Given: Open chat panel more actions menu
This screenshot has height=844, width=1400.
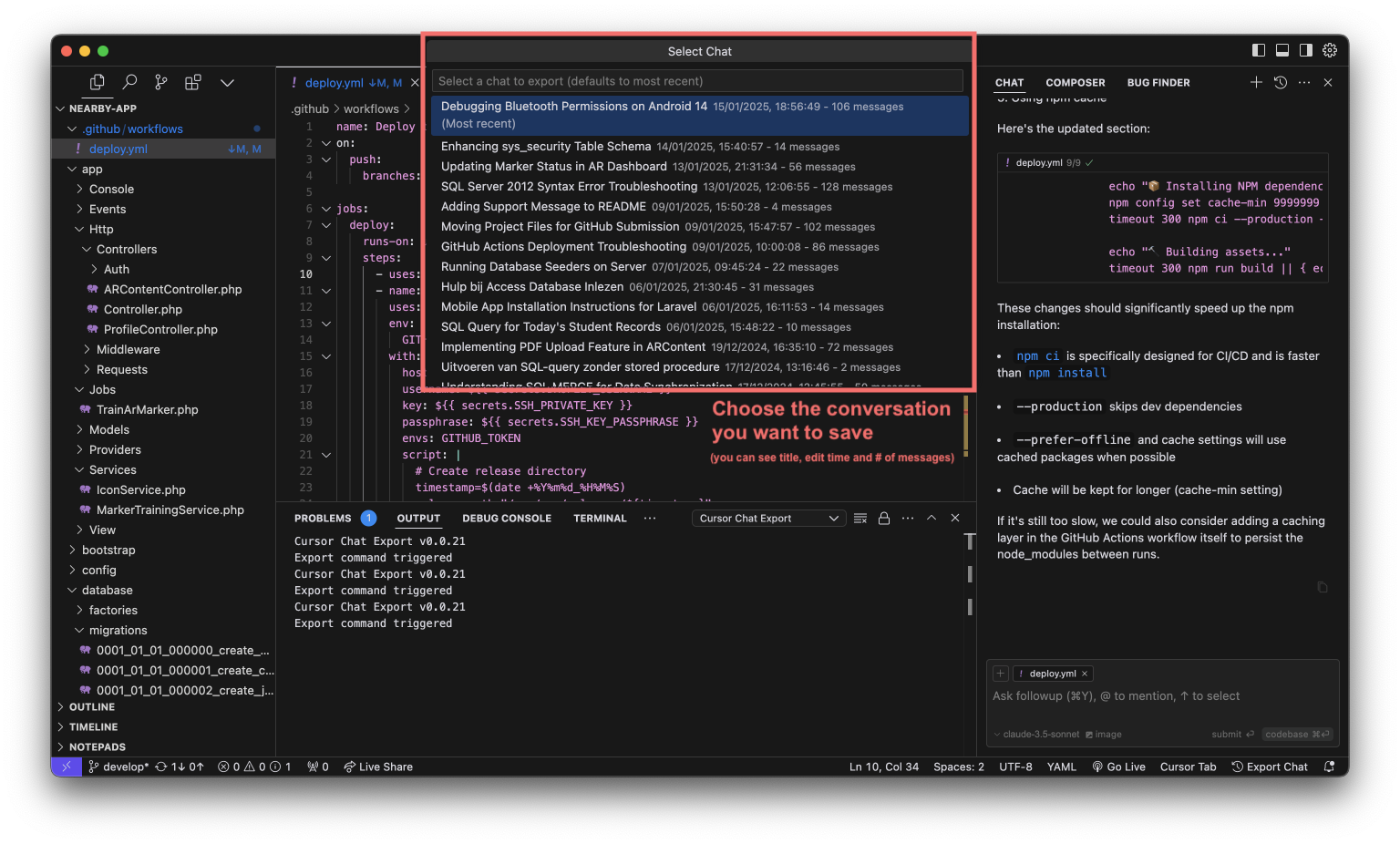Looking at the screenshot, I should (x=1304, y=82).
